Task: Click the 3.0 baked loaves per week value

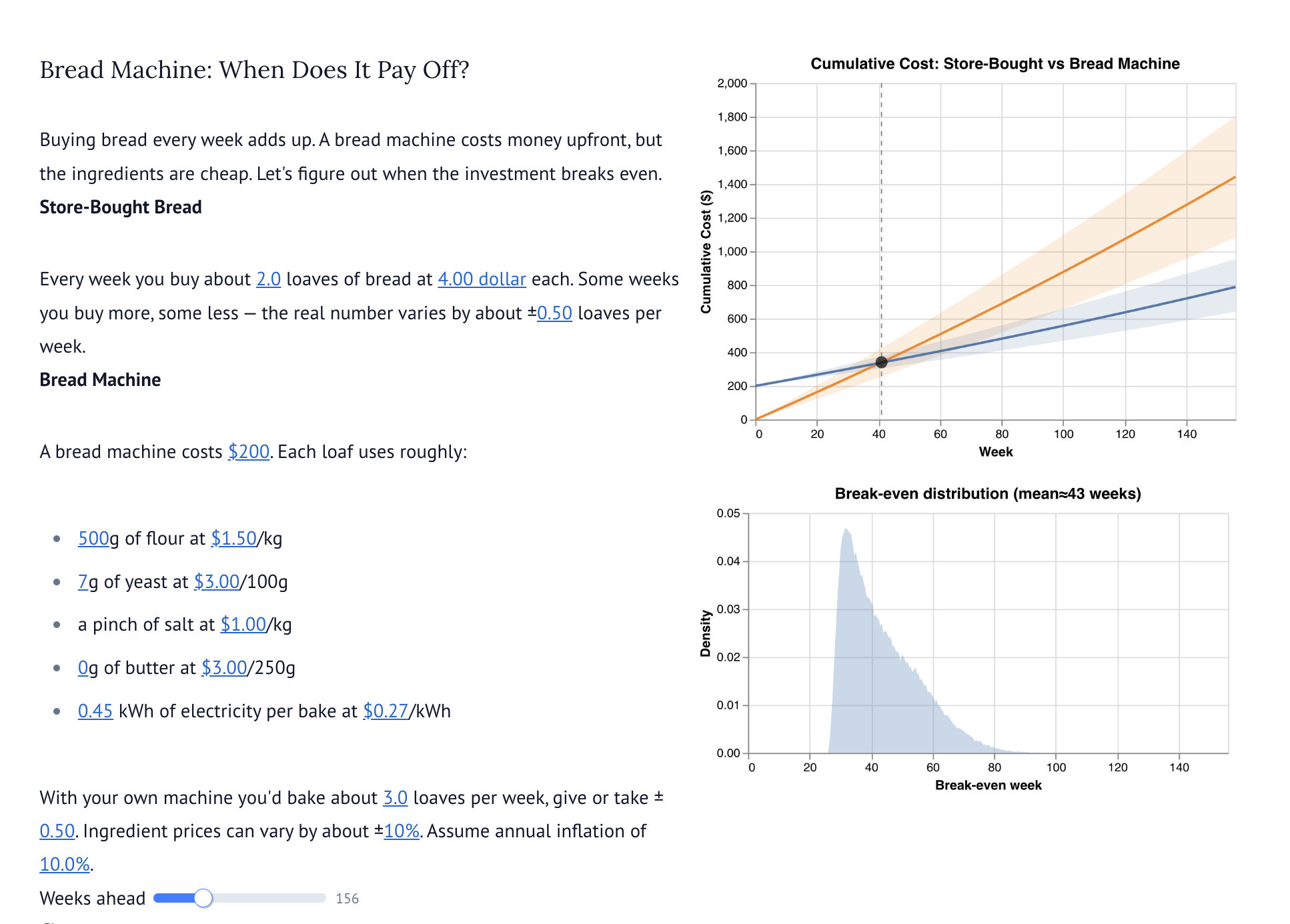Action: 396,798
